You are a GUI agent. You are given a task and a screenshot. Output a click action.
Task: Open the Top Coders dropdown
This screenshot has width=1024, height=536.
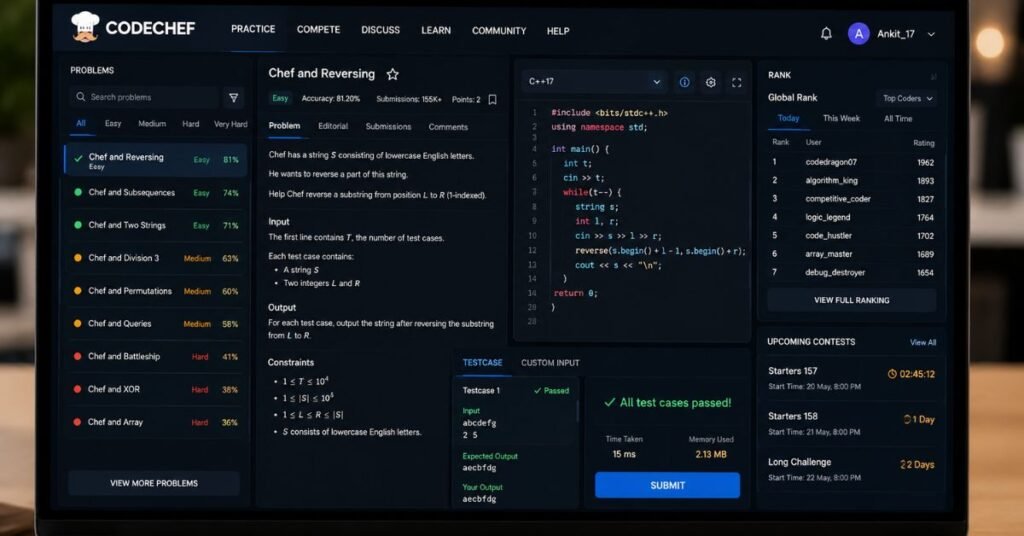[x=907, y=99]
